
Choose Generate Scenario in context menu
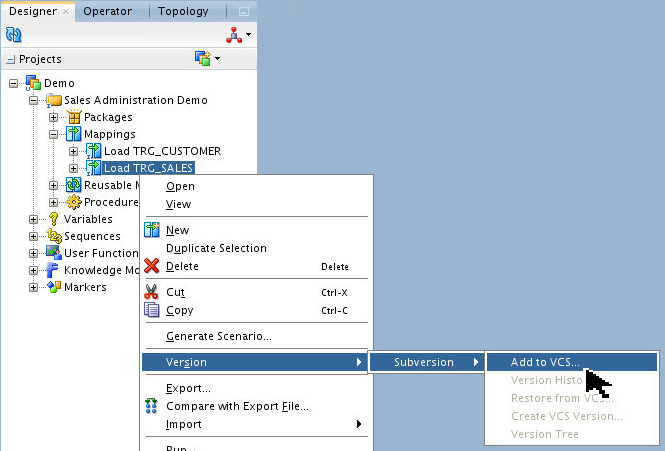tap(257, 336)
